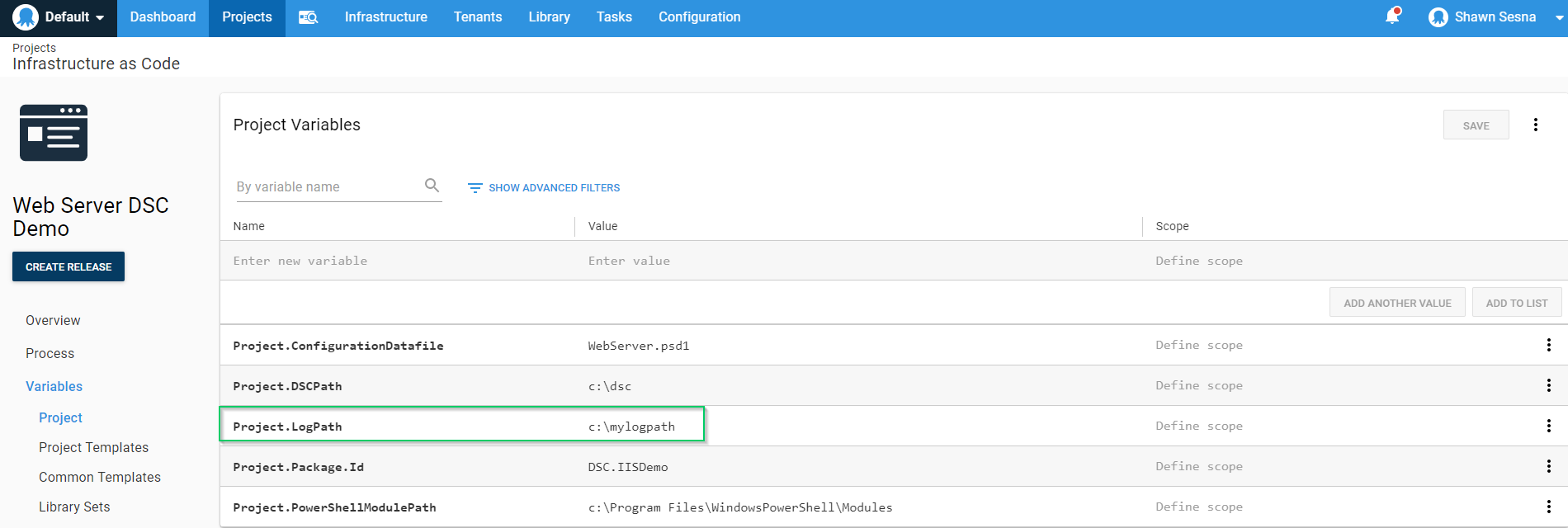1568x528 pixels.
Task: Open row menu for Project.PowerShellModulePath
Action: pos(1548,507)
